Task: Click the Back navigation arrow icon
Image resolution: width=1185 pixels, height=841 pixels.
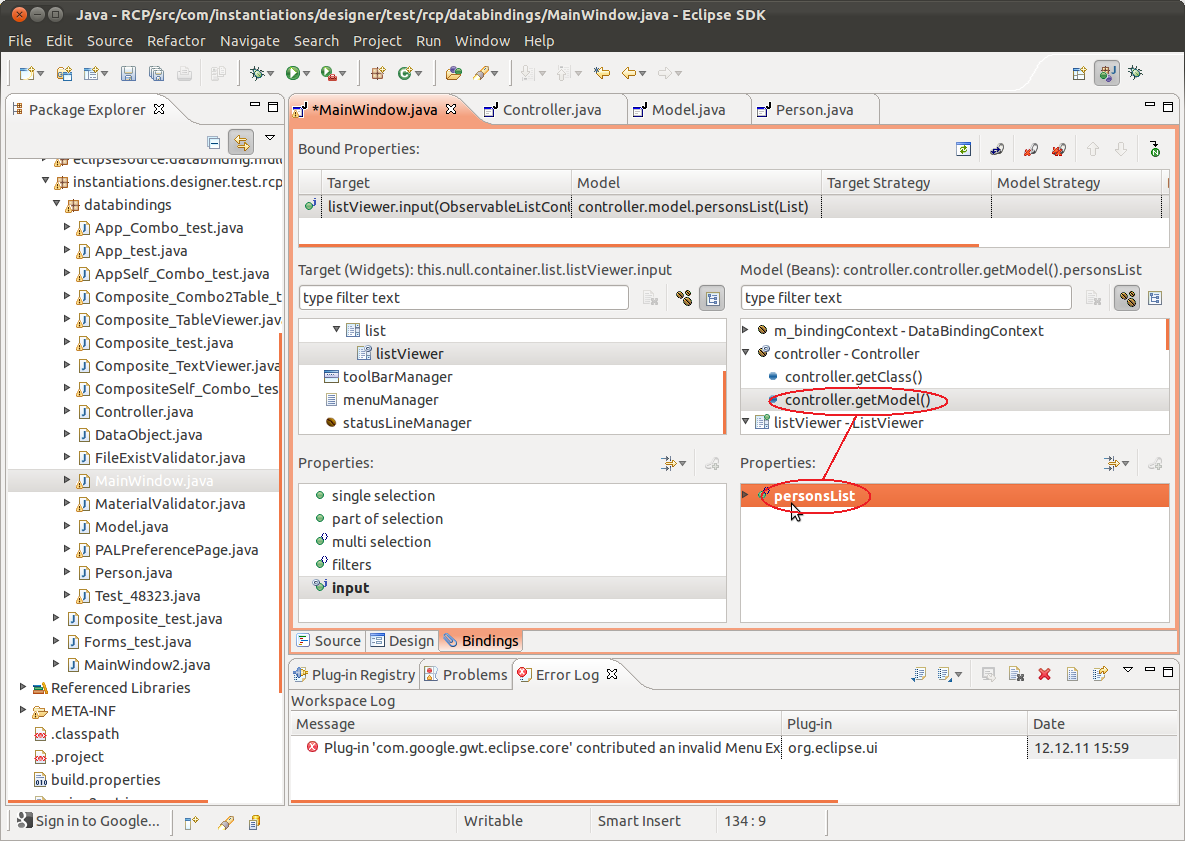Action: (x=629, y=73)
